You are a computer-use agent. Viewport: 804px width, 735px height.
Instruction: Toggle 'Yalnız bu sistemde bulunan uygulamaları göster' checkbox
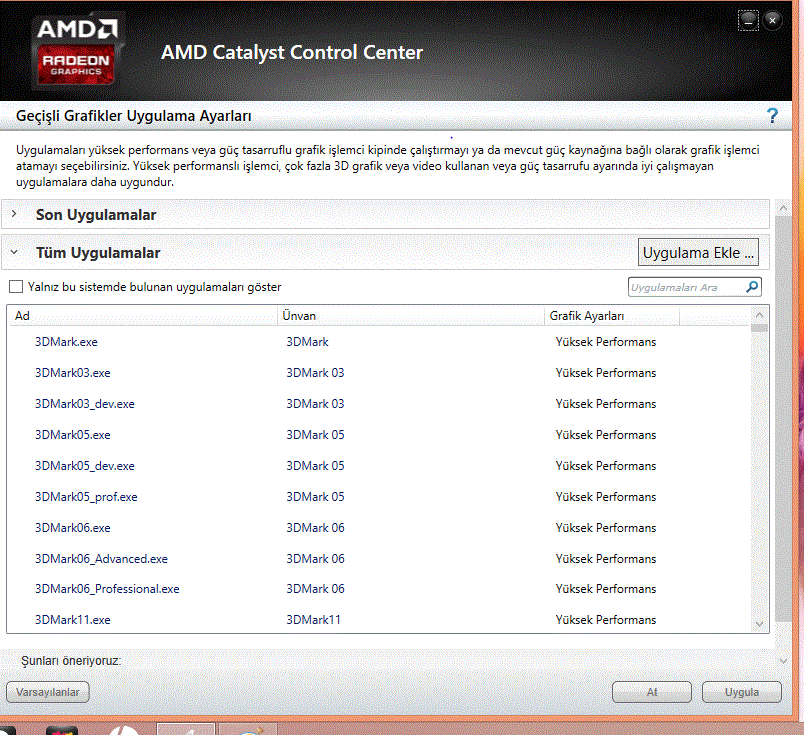coord(16,287)
